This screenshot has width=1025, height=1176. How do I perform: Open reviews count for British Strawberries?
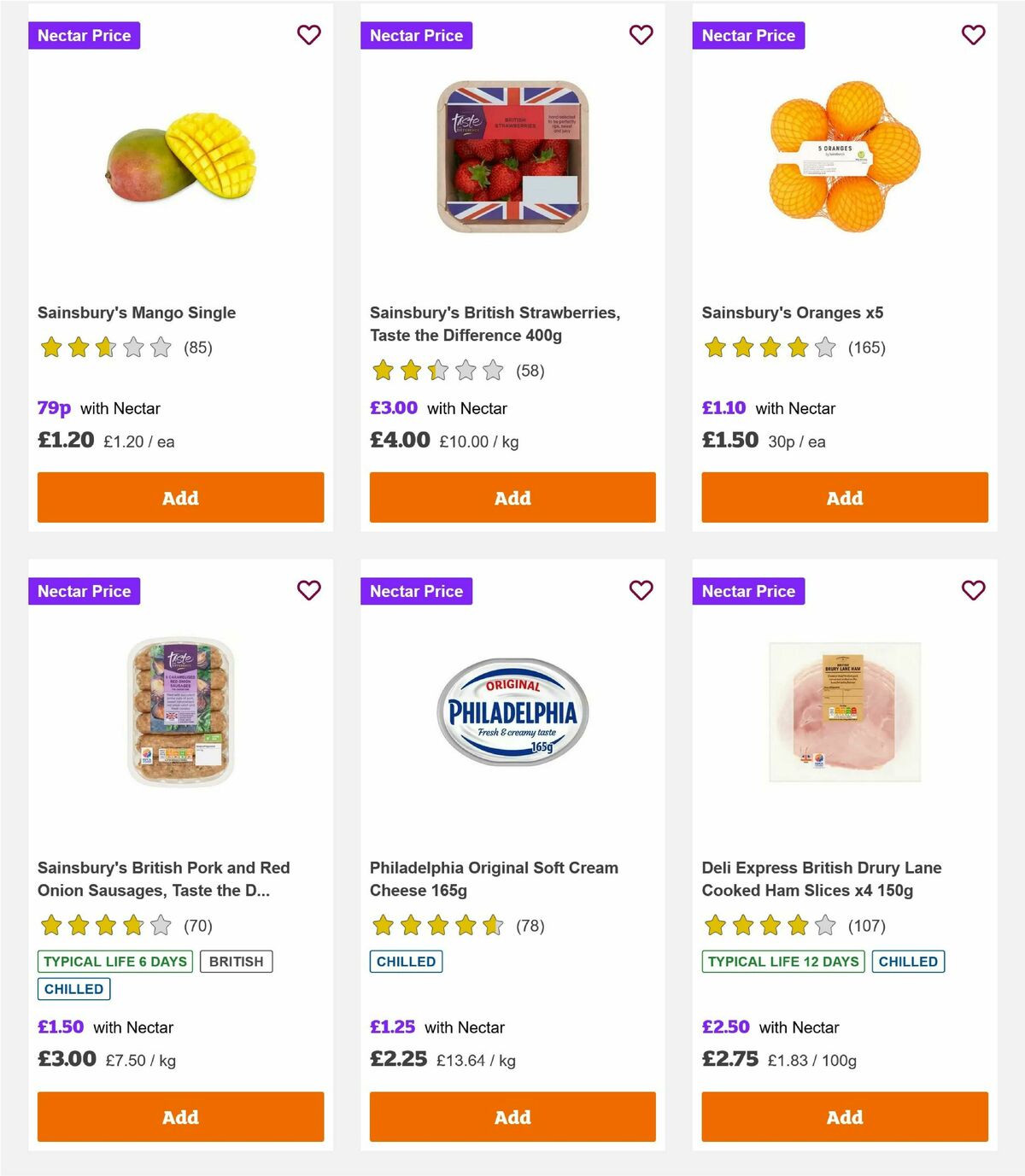tap(531, 371)
